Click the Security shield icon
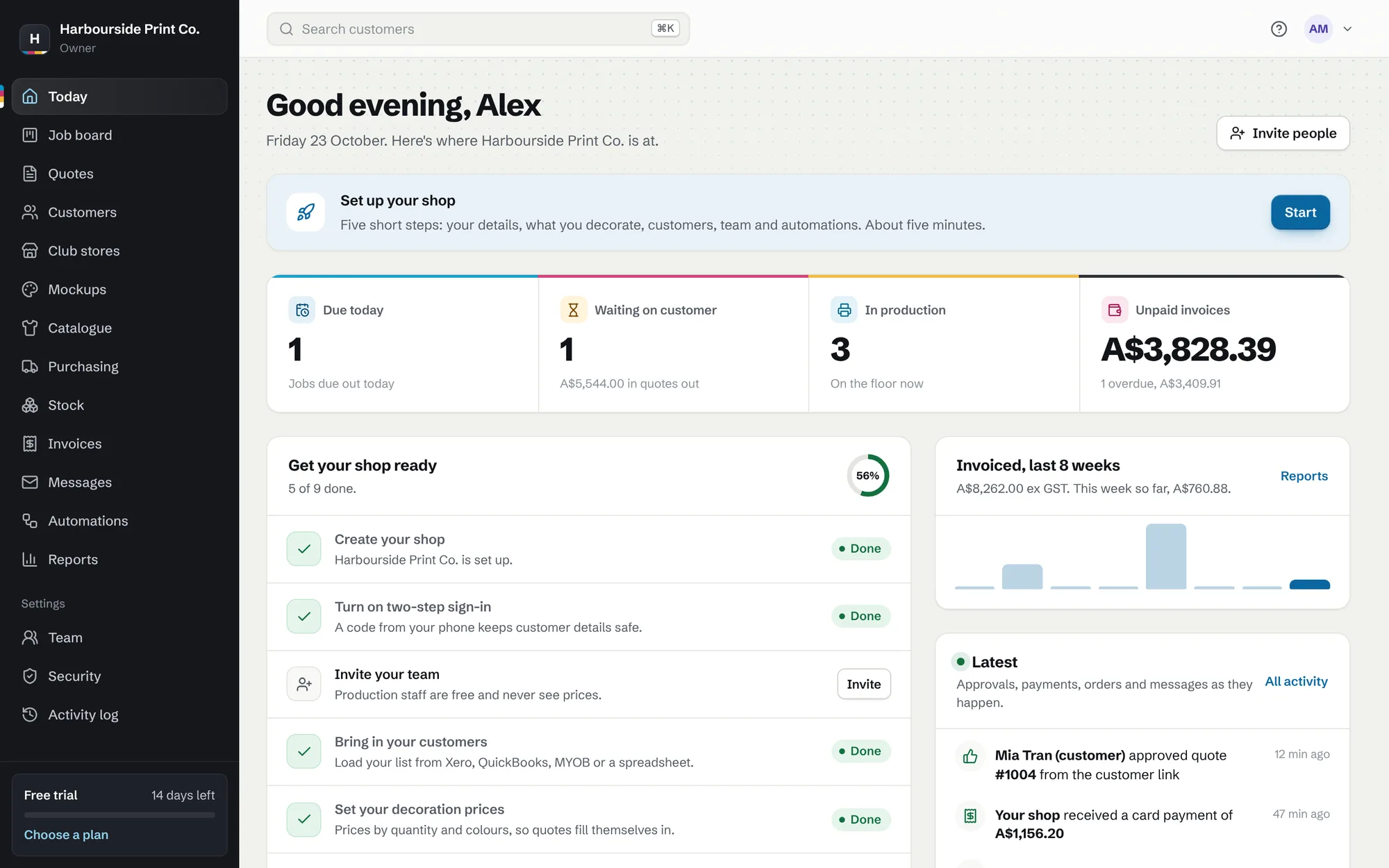This screenshot has width=1389, height=868. click(30, 676)
